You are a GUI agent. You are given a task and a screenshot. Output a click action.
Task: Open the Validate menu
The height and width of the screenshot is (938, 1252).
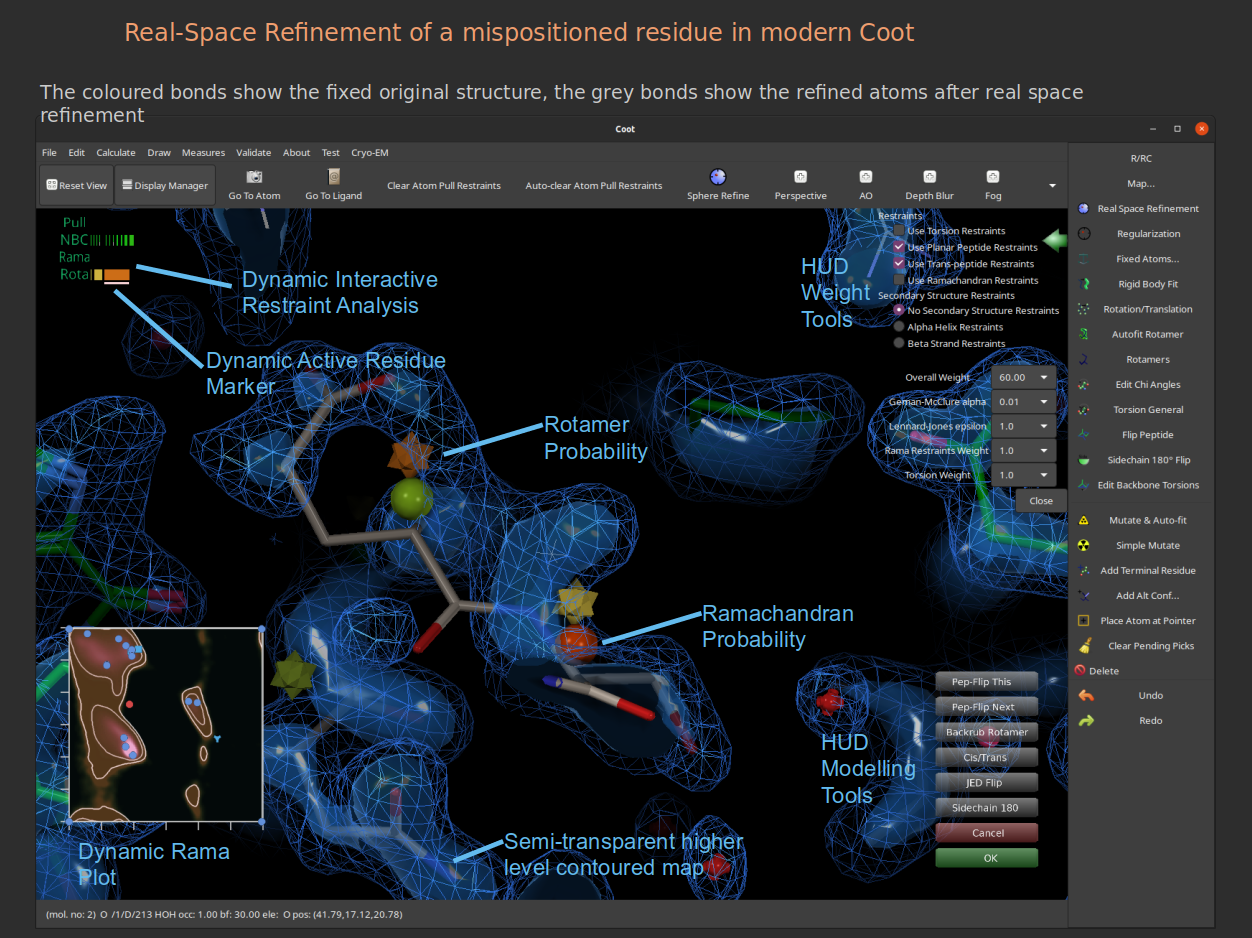click(x=253, y=153)
